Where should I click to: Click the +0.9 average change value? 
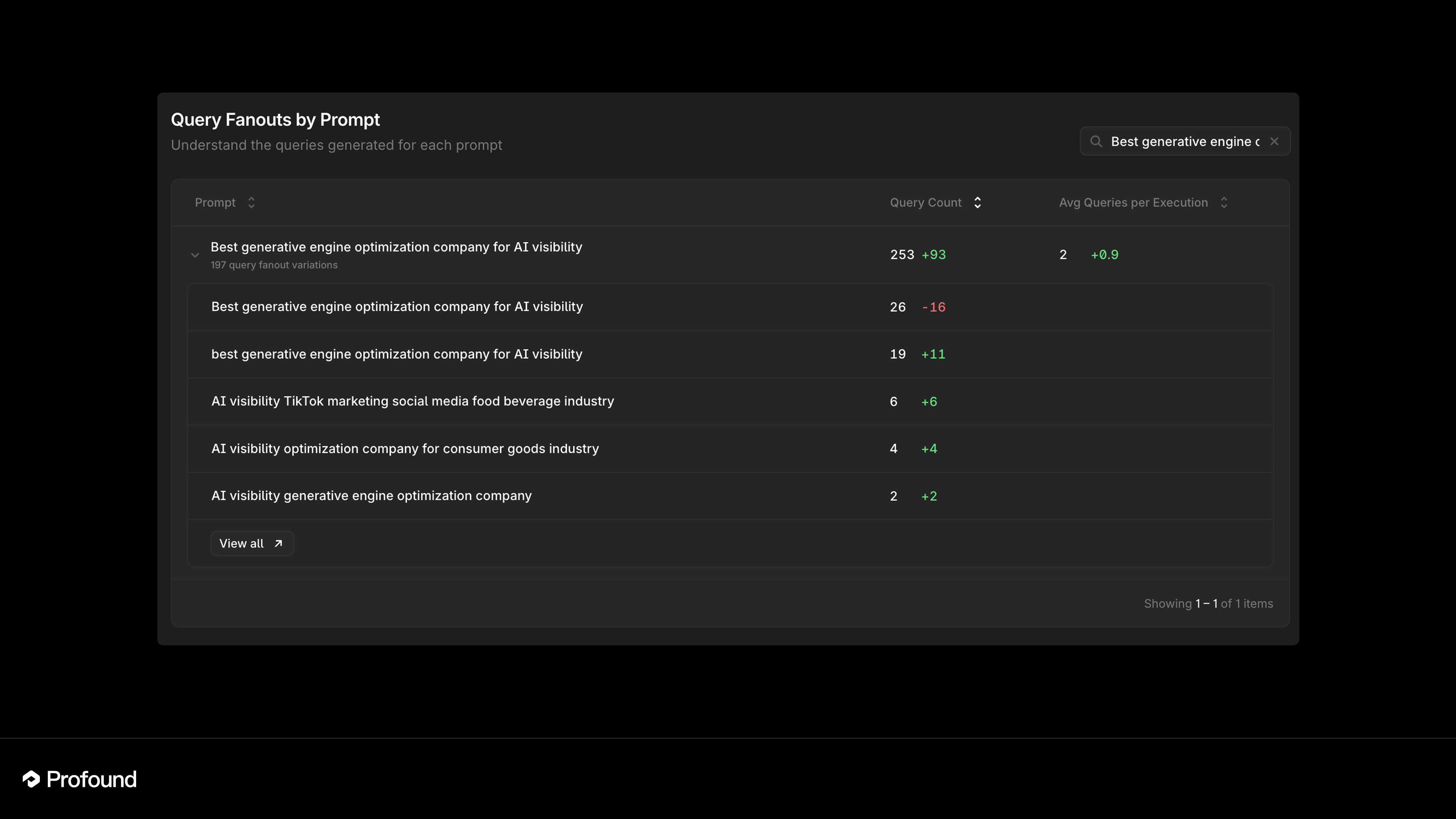click(1105, 255)
